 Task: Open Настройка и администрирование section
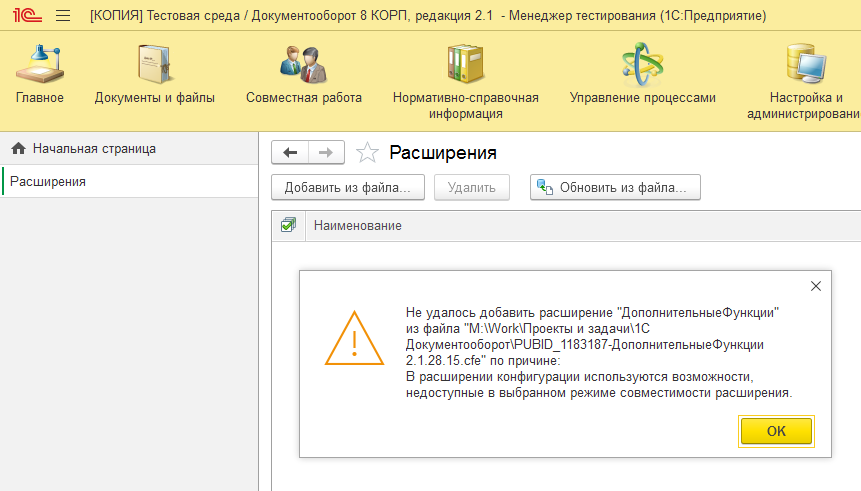[x=804, y=82]
